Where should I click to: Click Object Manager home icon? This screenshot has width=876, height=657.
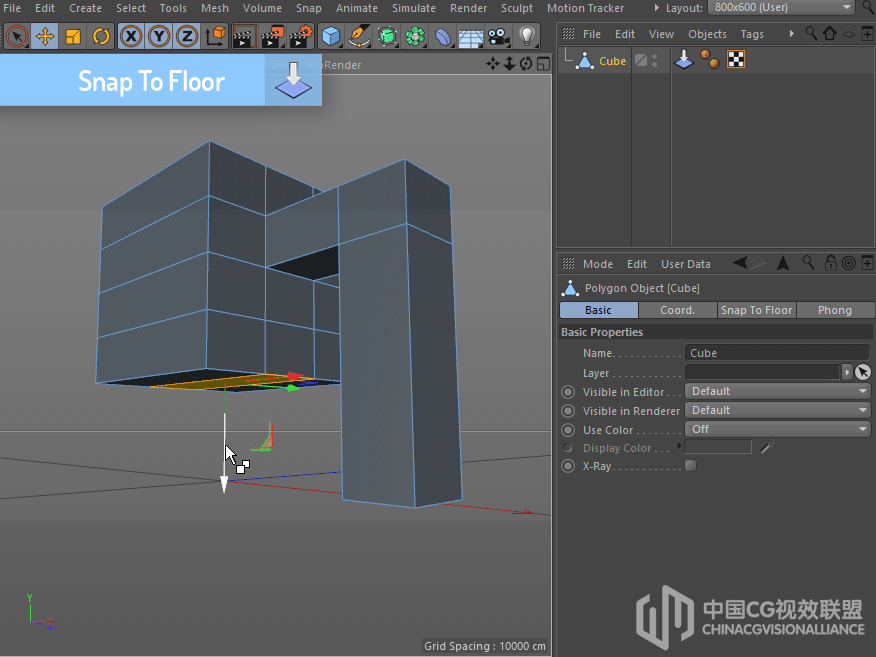[x=830, y=34]
